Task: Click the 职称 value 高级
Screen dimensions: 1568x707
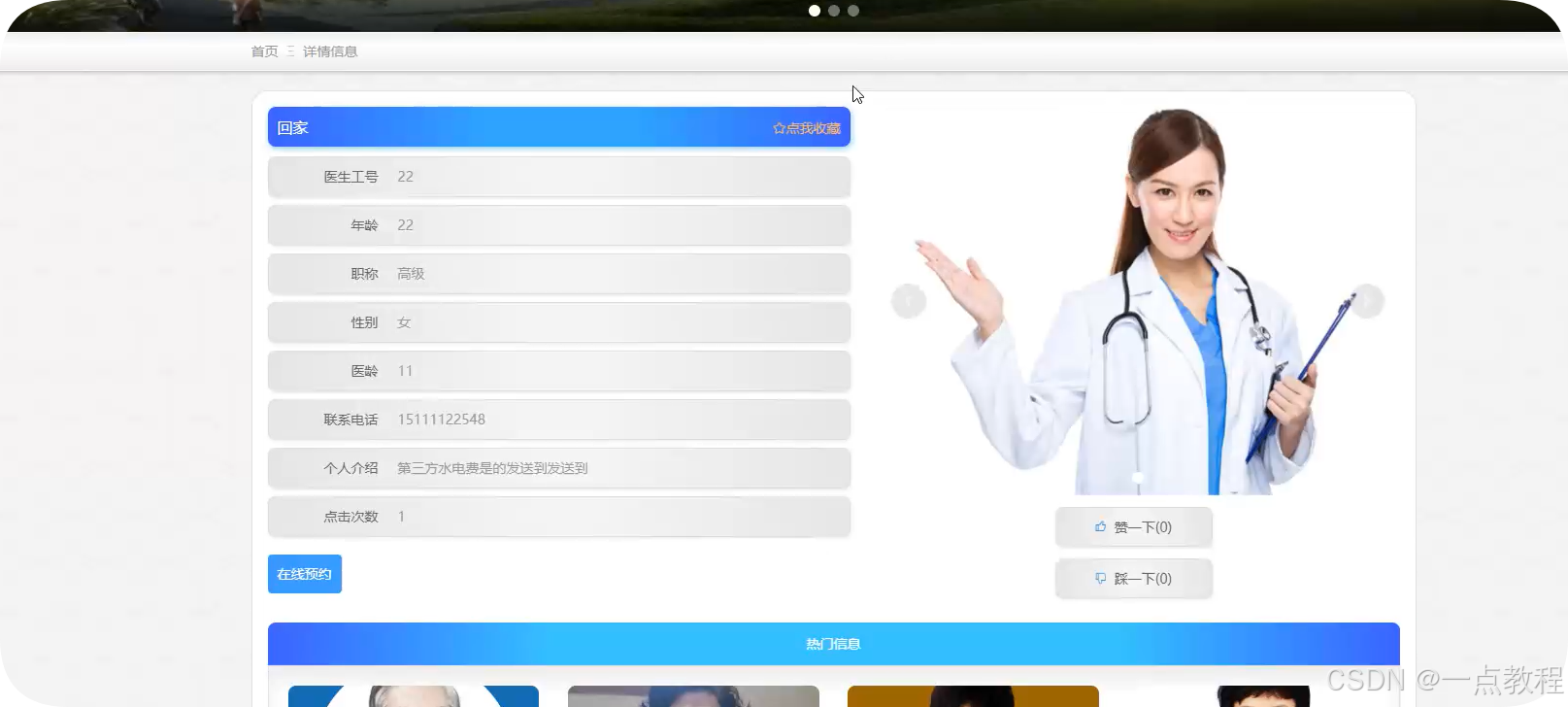Action: coord(411,274)
